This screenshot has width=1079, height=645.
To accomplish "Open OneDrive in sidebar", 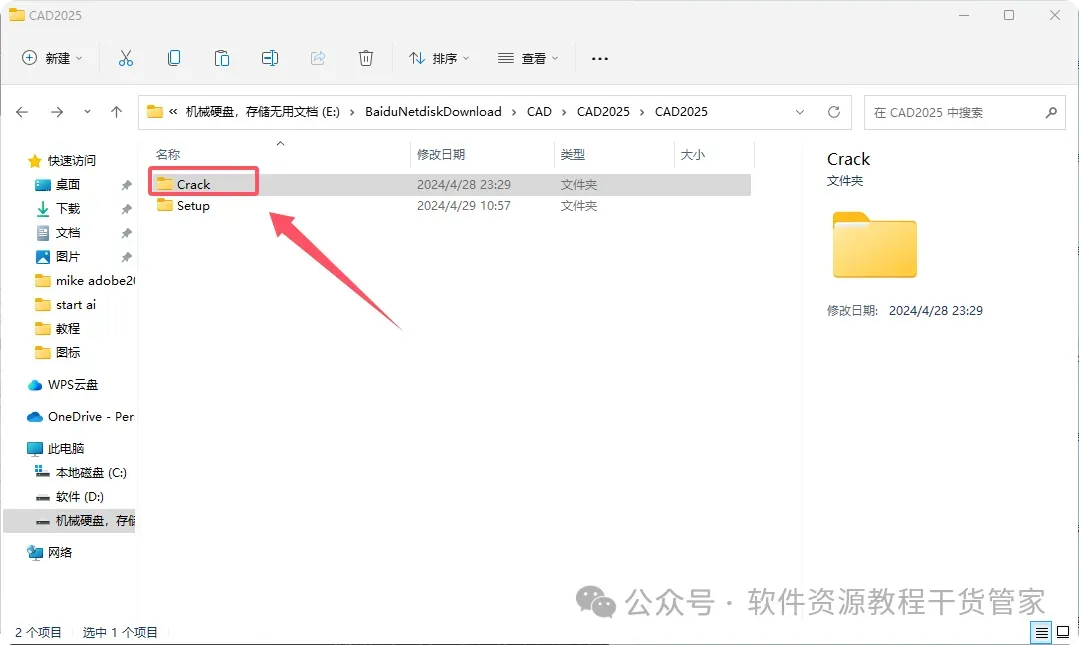I will coord(80,416).
